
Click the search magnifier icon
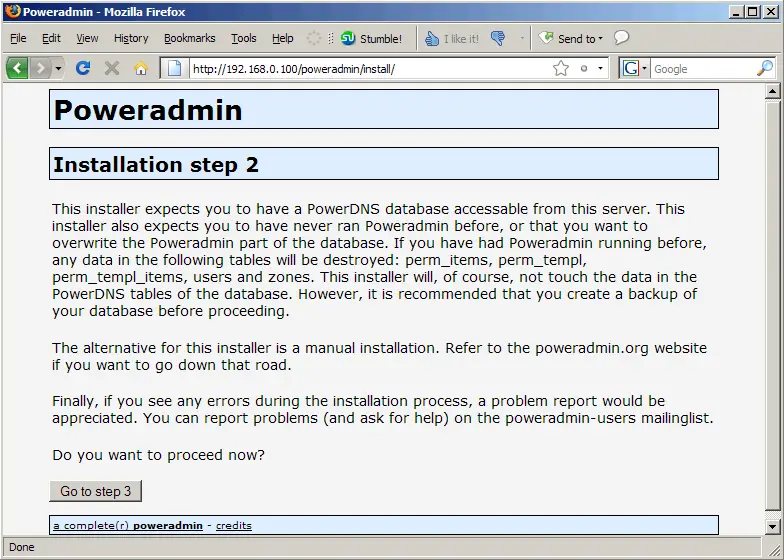(x=765, y=68)
